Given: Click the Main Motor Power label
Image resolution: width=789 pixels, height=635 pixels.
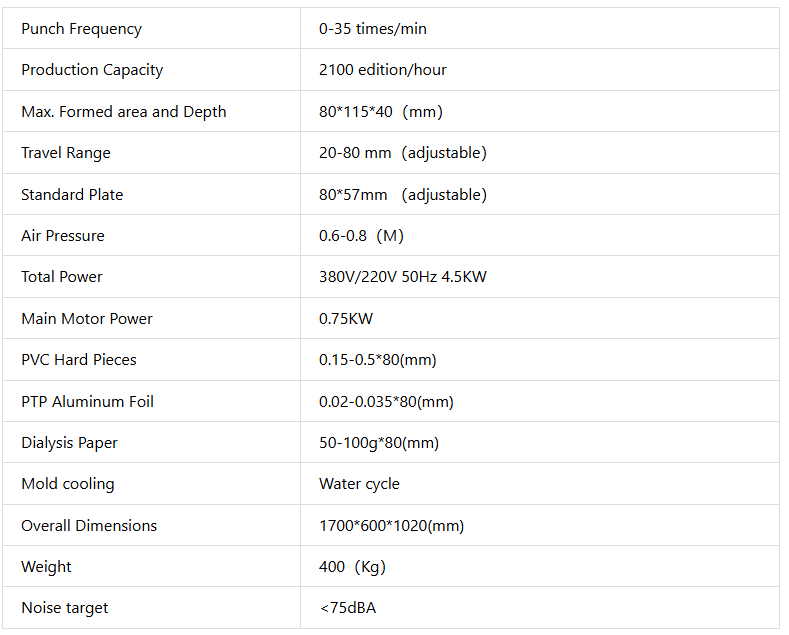Looking at the screenshot, I should coord(87,319).
